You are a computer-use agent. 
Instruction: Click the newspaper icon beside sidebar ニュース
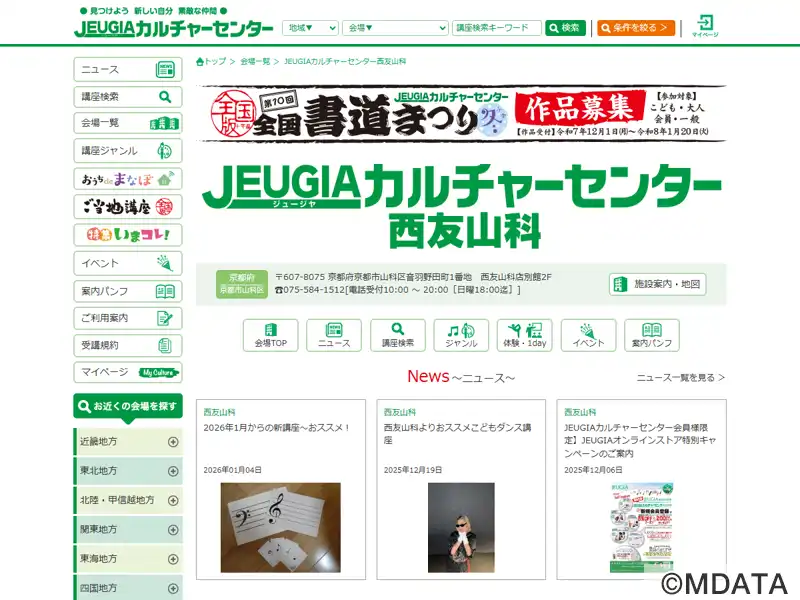165,69
